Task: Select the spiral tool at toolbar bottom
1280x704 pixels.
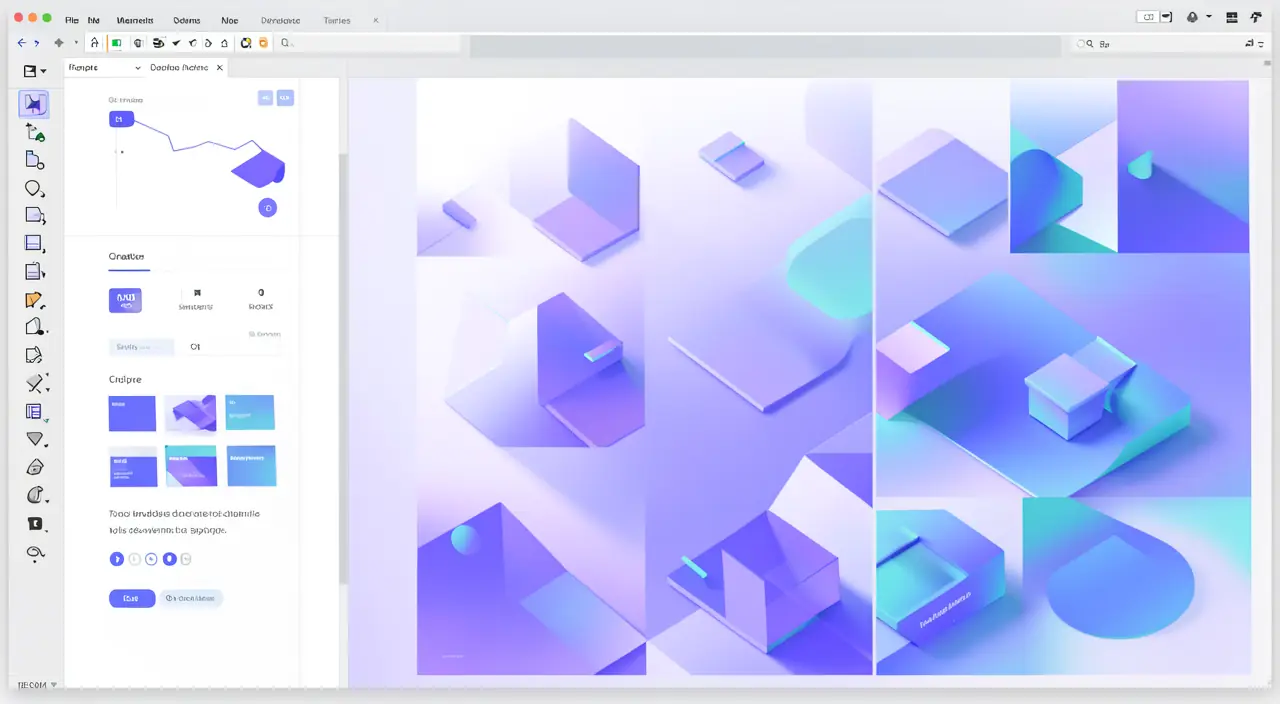Action: point(35,553)
